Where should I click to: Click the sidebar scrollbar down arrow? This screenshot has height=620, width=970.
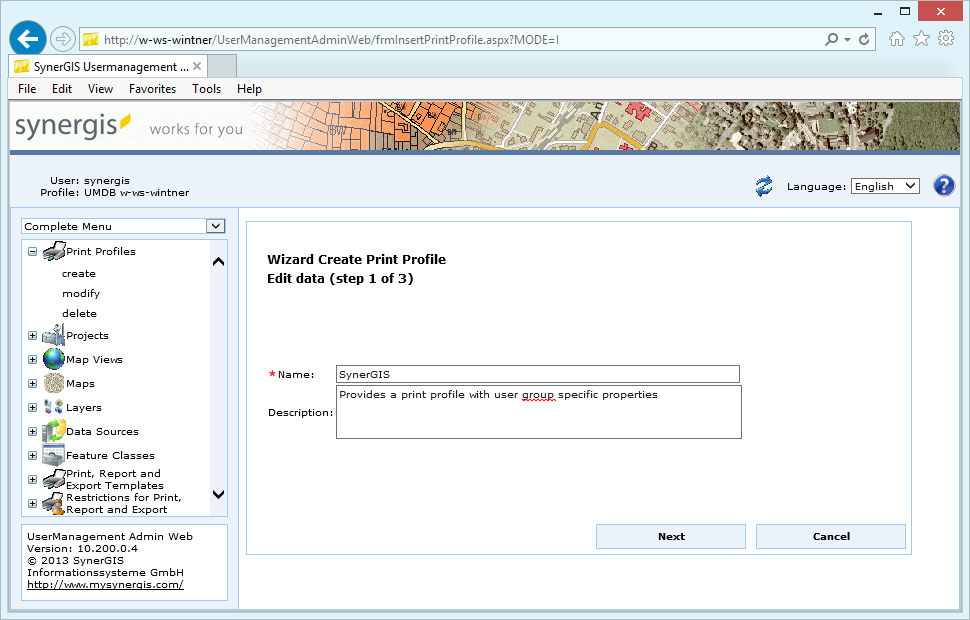[218, 495]
